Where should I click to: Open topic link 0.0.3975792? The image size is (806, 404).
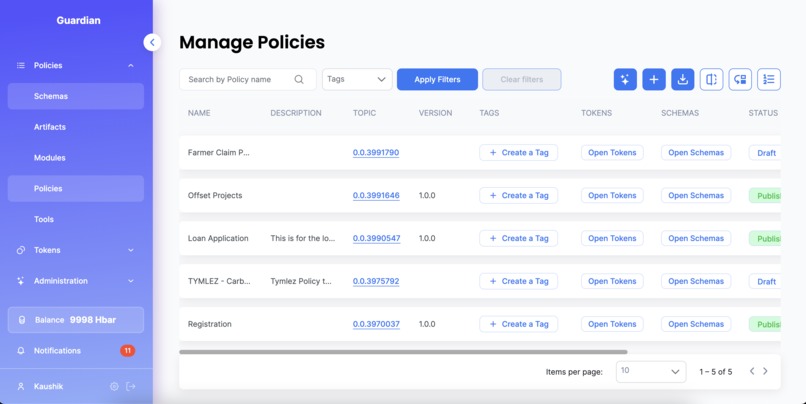coord(376,281)
